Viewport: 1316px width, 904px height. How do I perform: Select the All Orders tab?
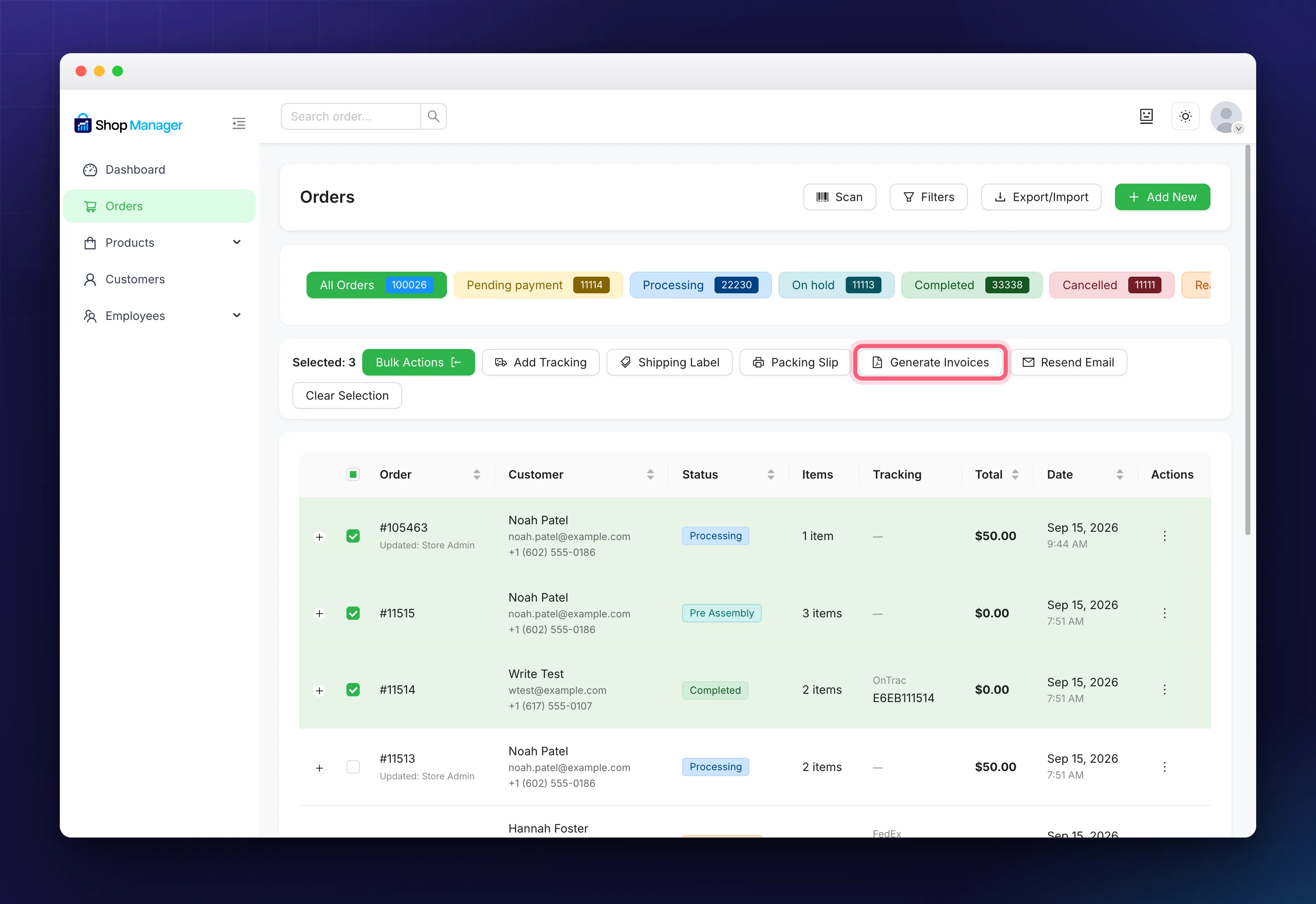point(377,285)
